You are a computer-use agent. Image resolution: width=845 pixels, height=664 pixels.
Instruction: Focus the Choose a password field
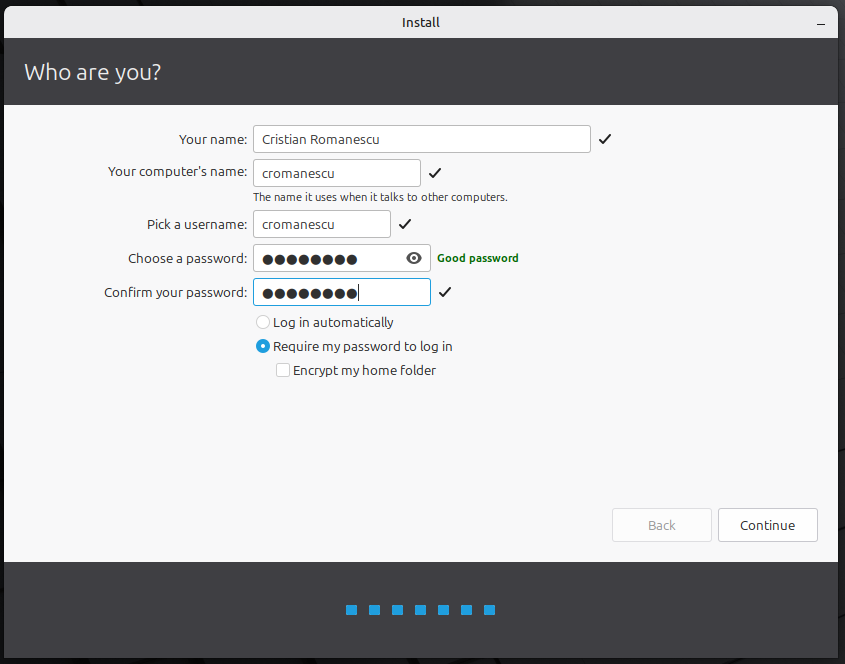[x=328, y=258]
